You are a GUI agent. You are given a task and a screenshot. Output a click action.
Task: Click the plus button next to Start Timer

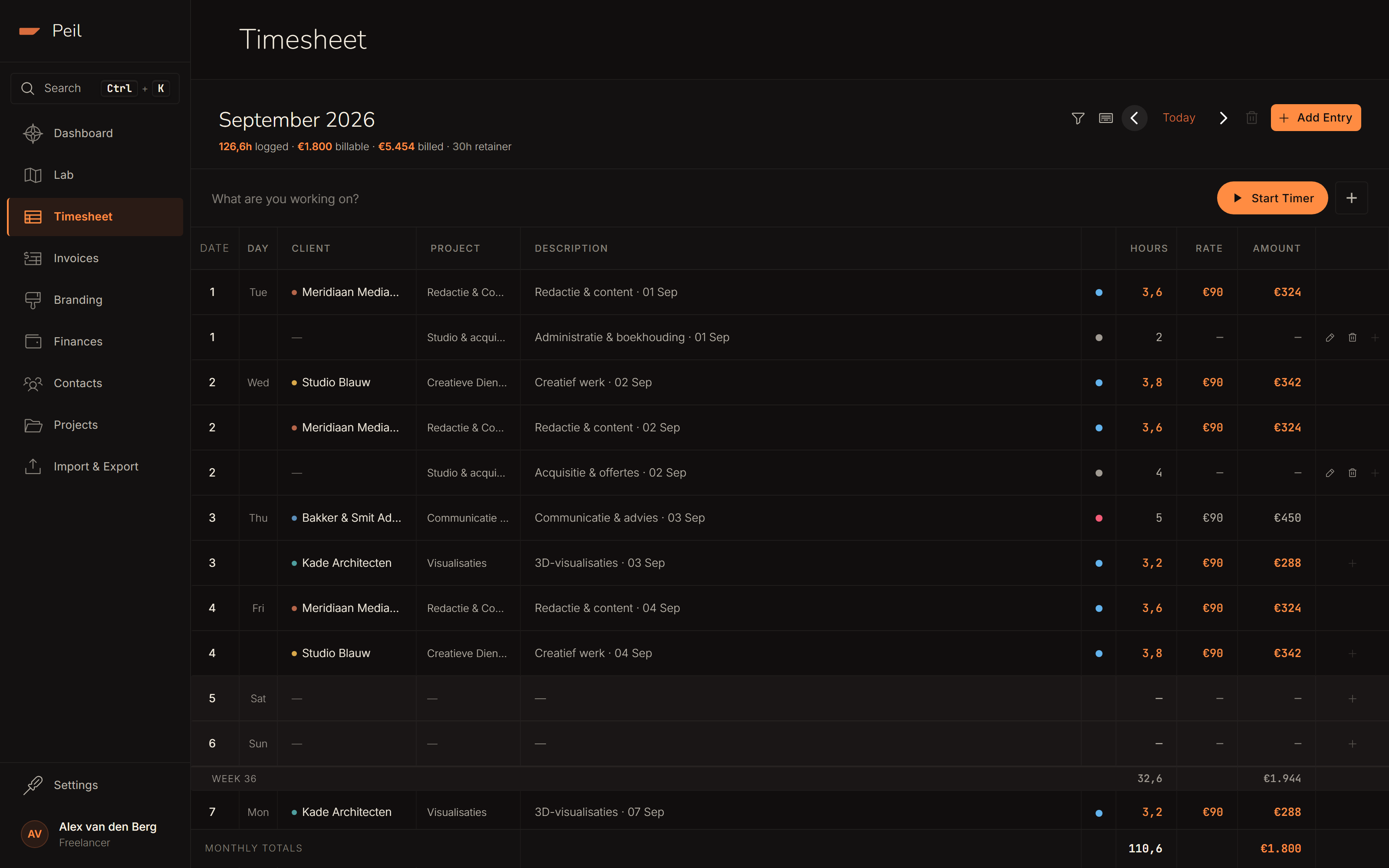point(1351,198)
